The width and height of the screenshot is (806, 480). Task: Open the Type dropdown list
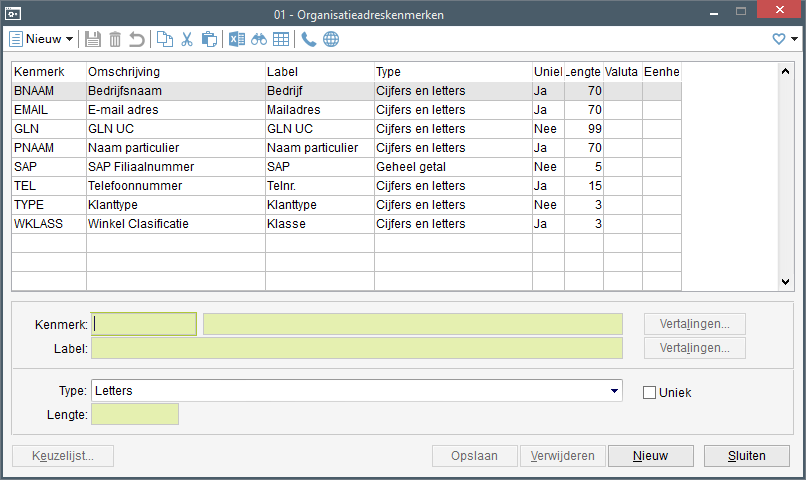tap(611, 390)
